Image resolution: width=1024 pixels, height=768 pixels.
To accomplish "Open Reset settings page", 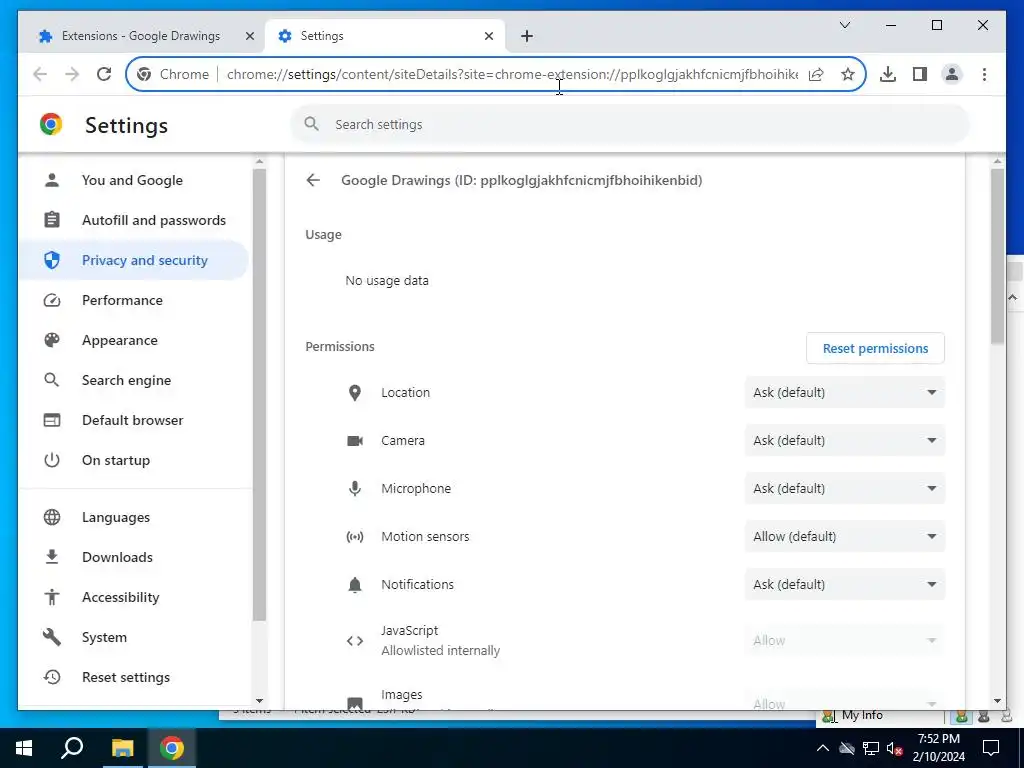I will 134,677.
